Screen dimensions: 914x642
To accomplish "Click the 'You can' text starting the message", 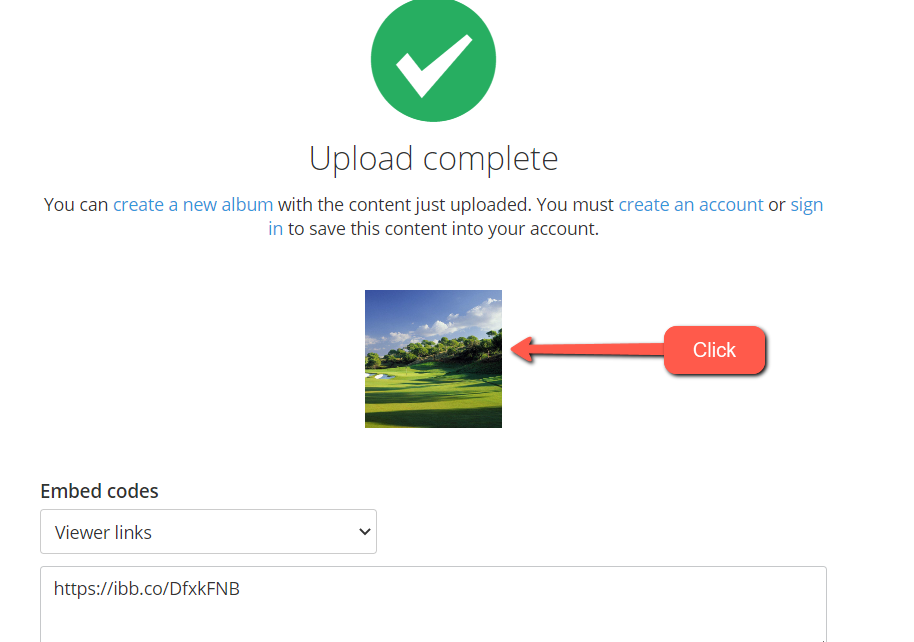I will point(76,205).
